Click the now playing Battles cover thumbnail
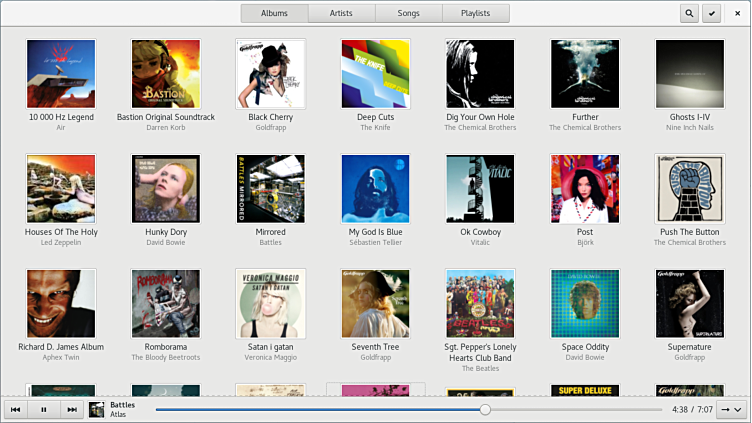This screenshot has width=752, height=423. coord(97,409)
